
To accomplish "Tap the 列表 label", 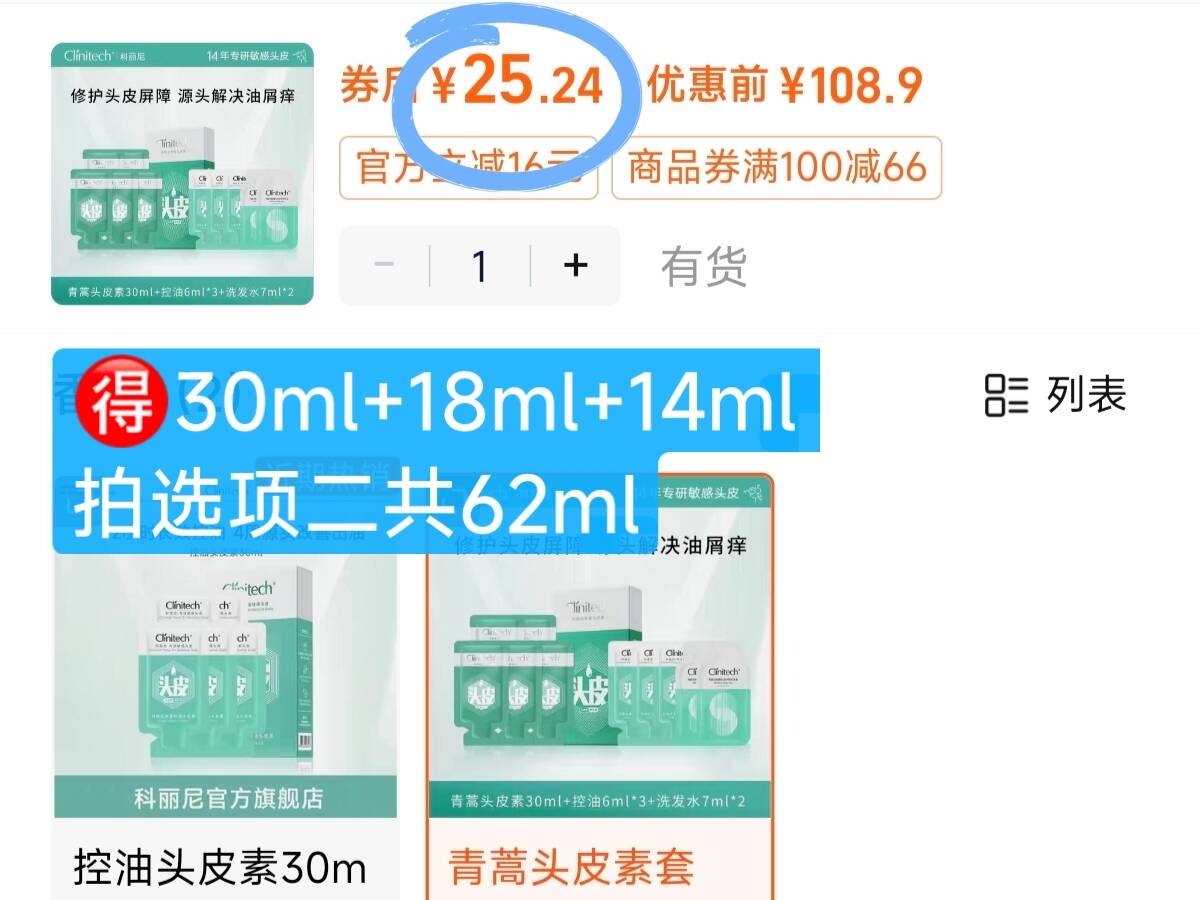I will point(1087,395).
